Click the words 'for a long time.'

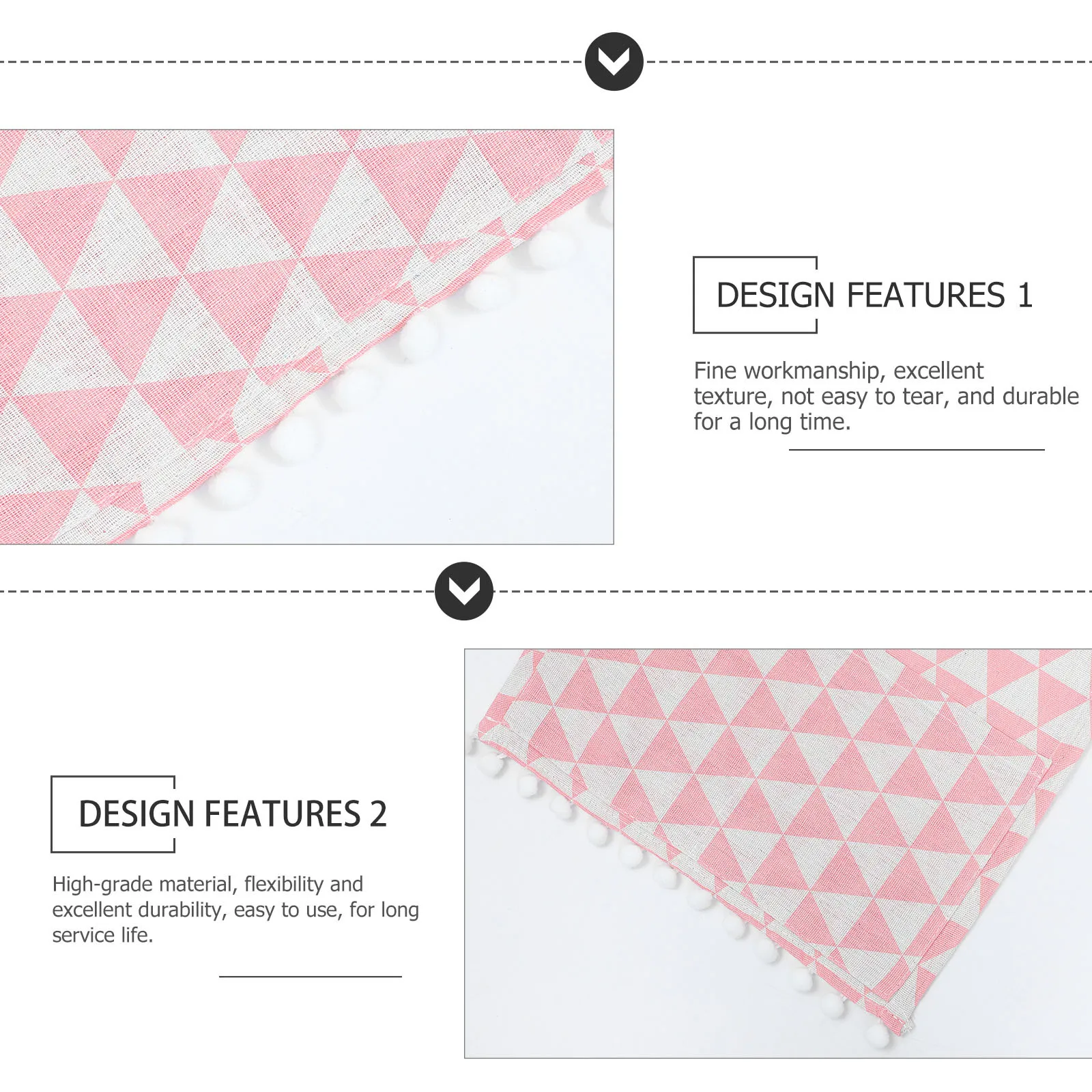[x=772, y=422]
